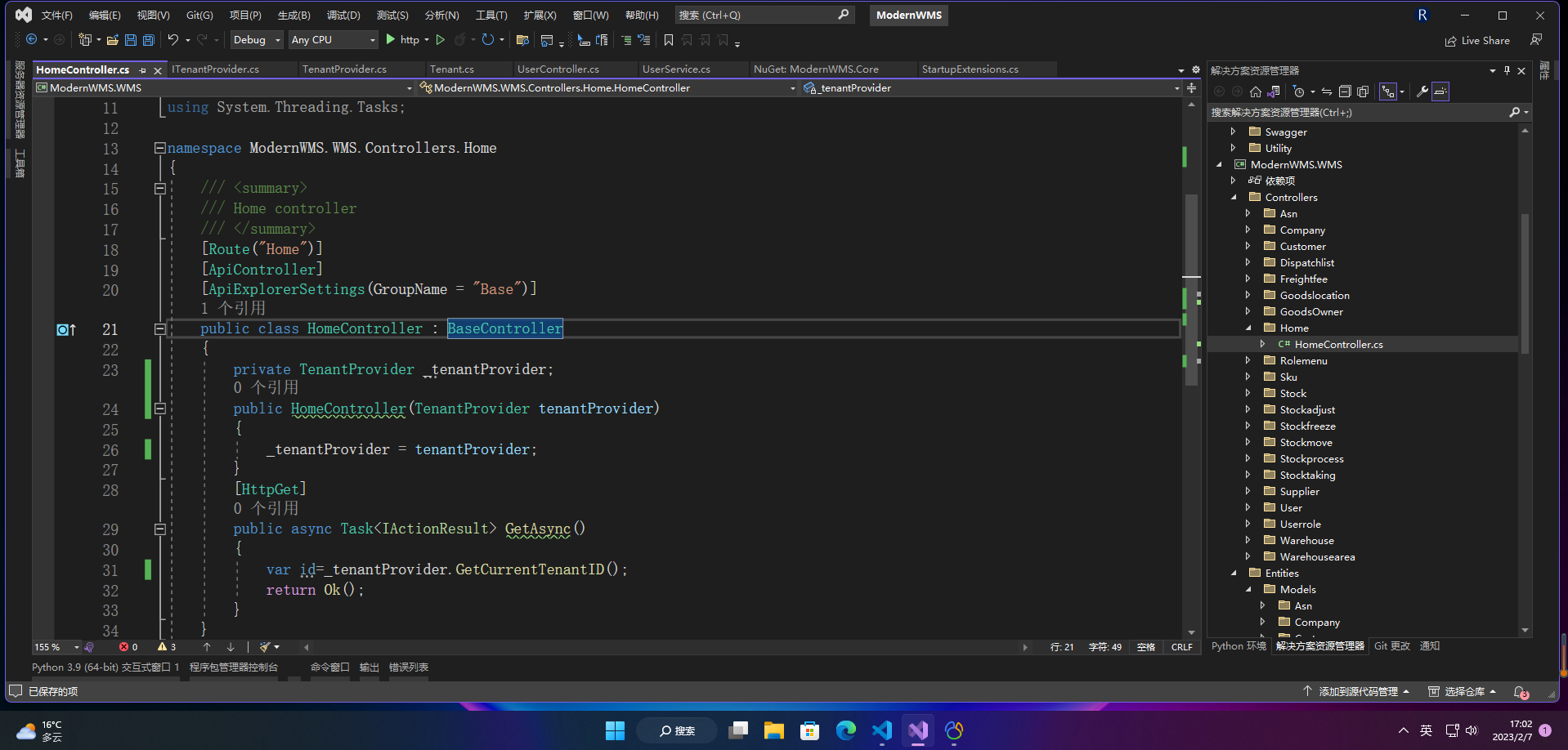Click the Save icon in the toolbar
Image resolution: width=1568 pixels, height=750 pixels.
pos(131,40)
